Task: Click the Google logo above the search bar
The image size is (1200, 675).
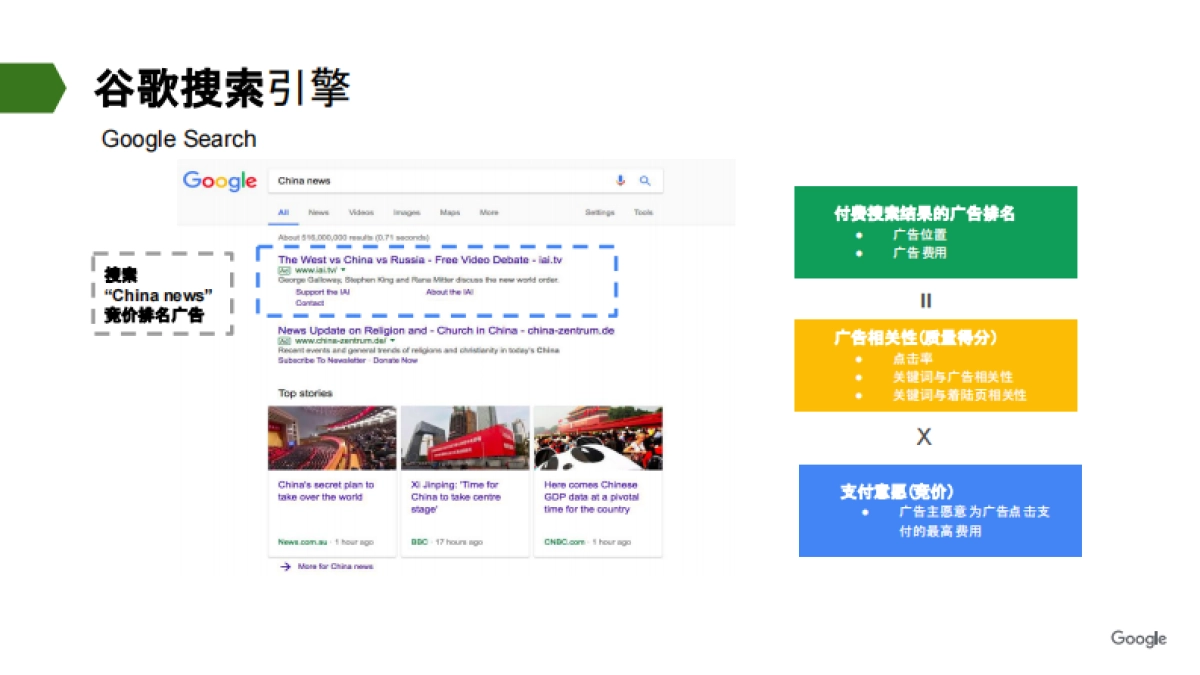Action: pos(219,181)
